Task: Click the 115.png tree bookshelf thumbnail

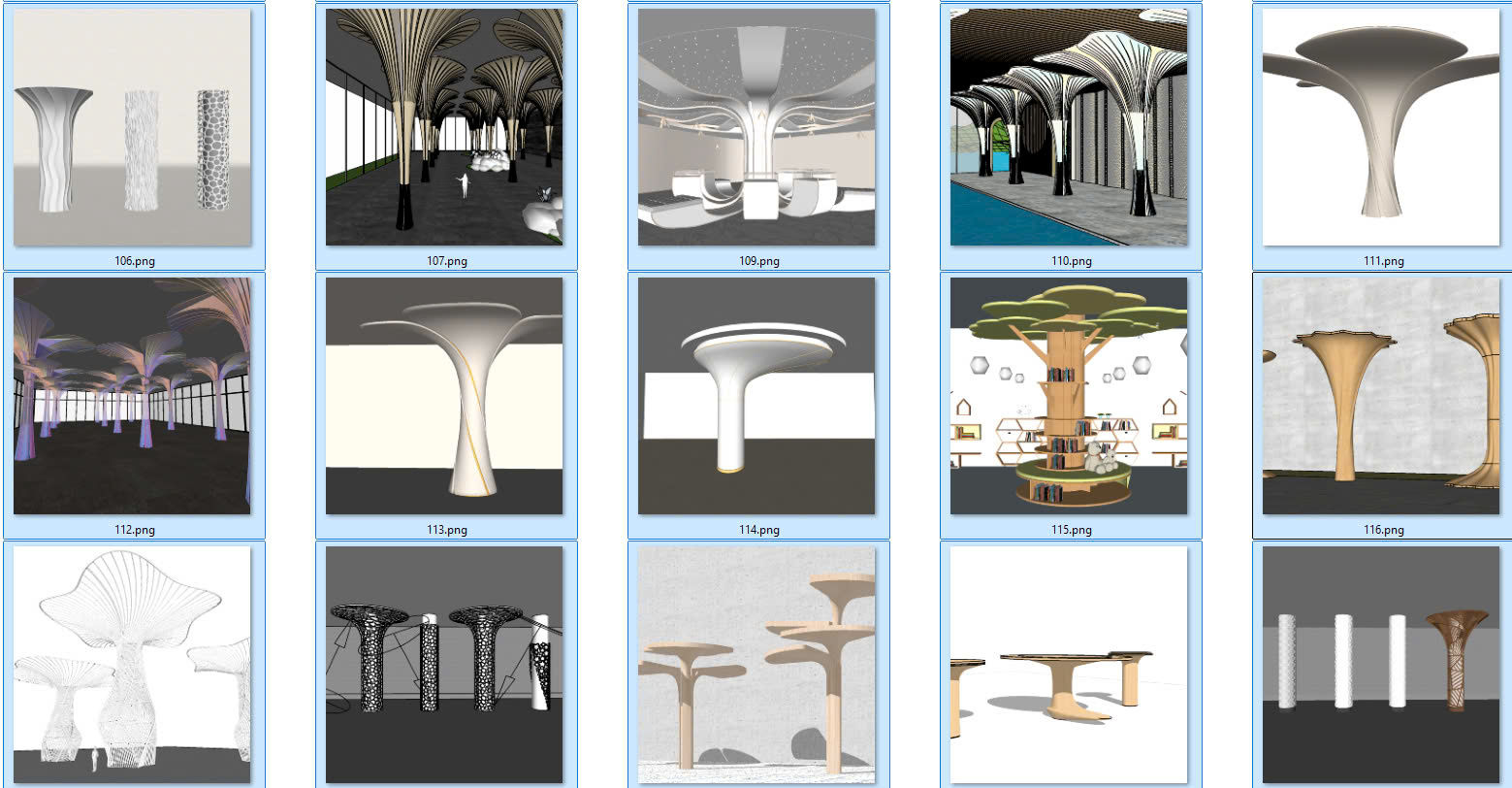Action: pos(1069,396)
